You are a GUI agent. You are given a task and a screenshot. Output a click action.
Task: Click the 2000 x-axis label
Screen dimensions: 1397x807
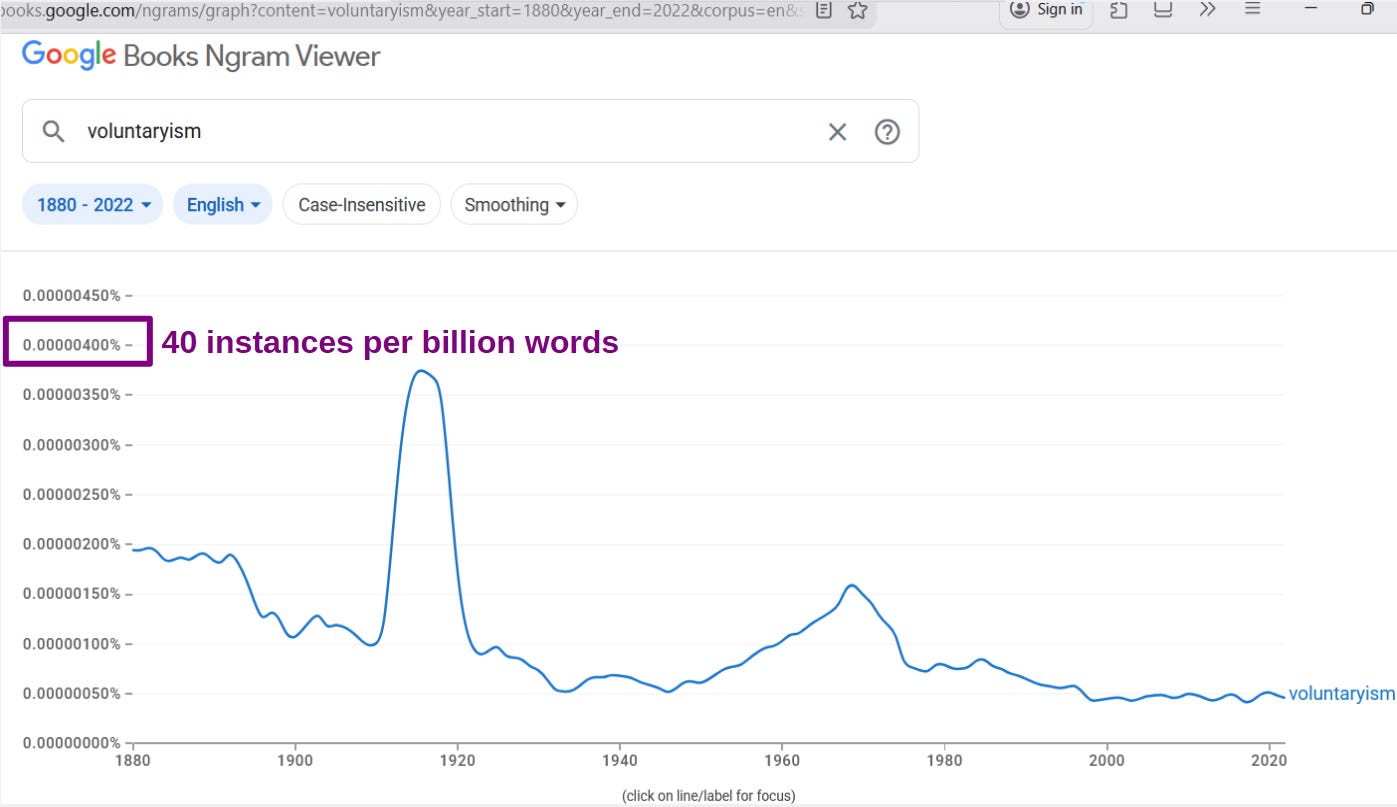[x=1107, y=760]
